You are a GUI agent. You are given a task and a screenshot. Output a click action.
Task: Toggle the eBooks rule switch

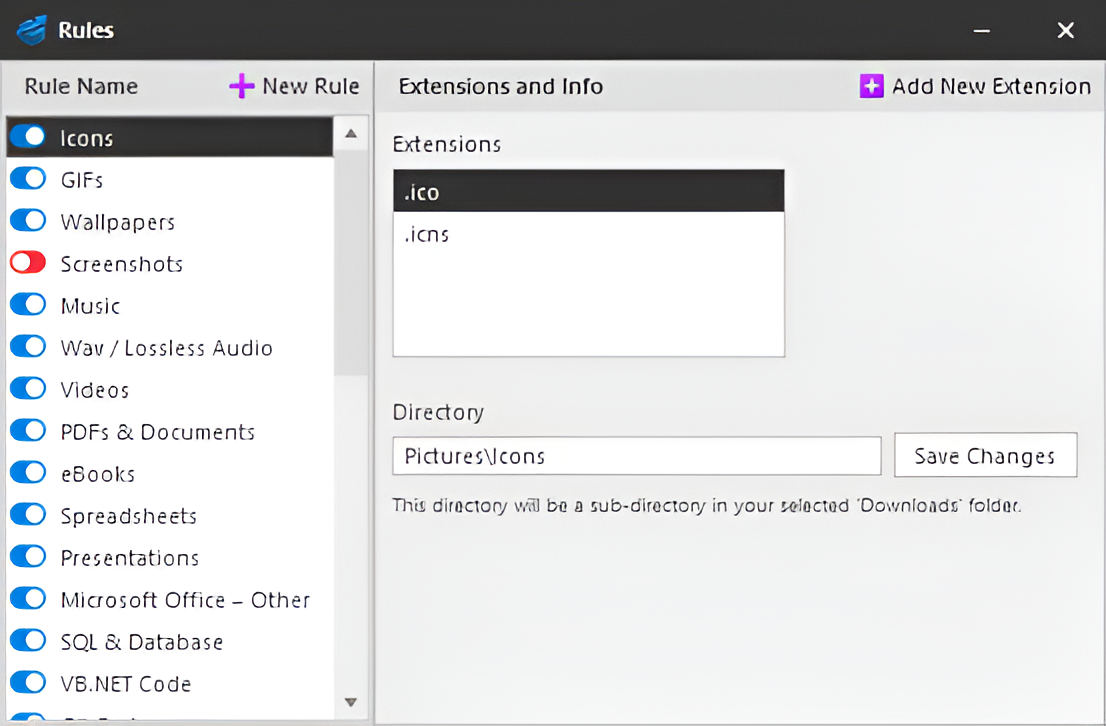click(x=28, y=472)
